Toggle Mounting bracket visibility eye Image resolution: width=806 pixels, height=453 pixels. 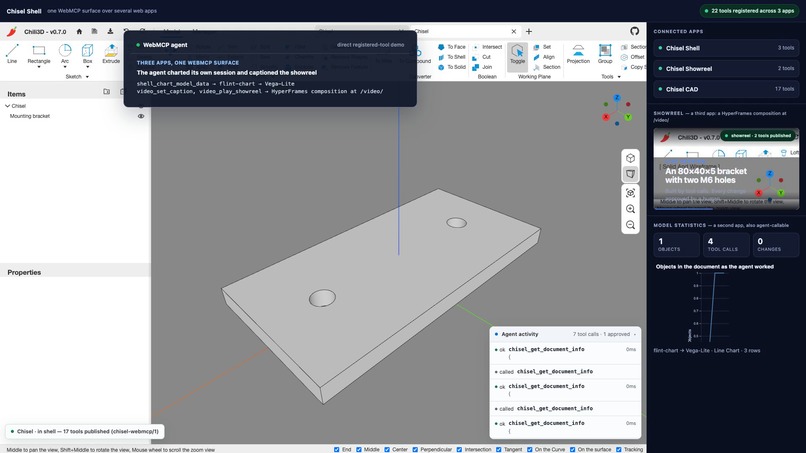141,116
